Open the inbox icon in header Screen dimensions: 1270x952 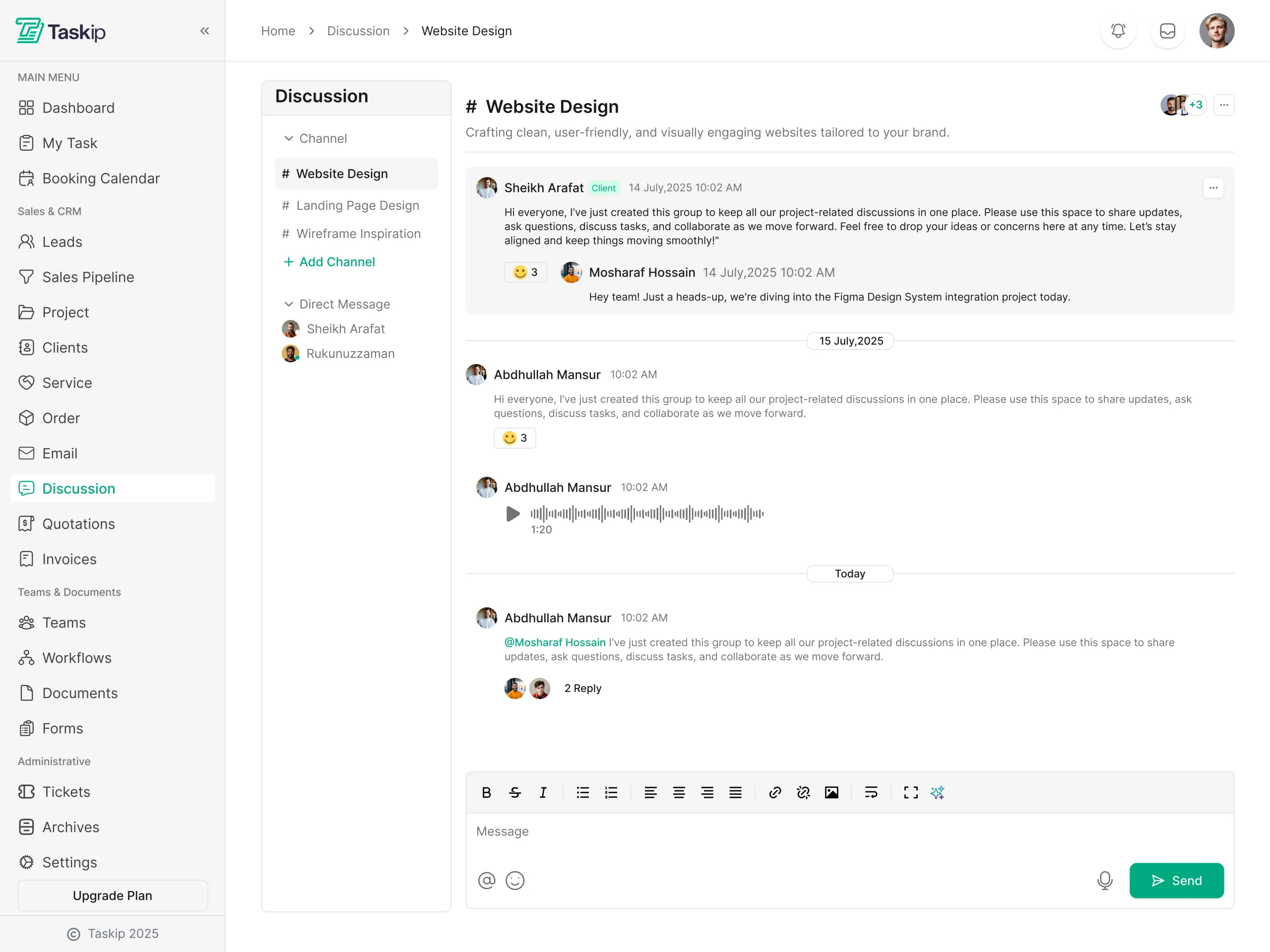tap(1167, 31)
